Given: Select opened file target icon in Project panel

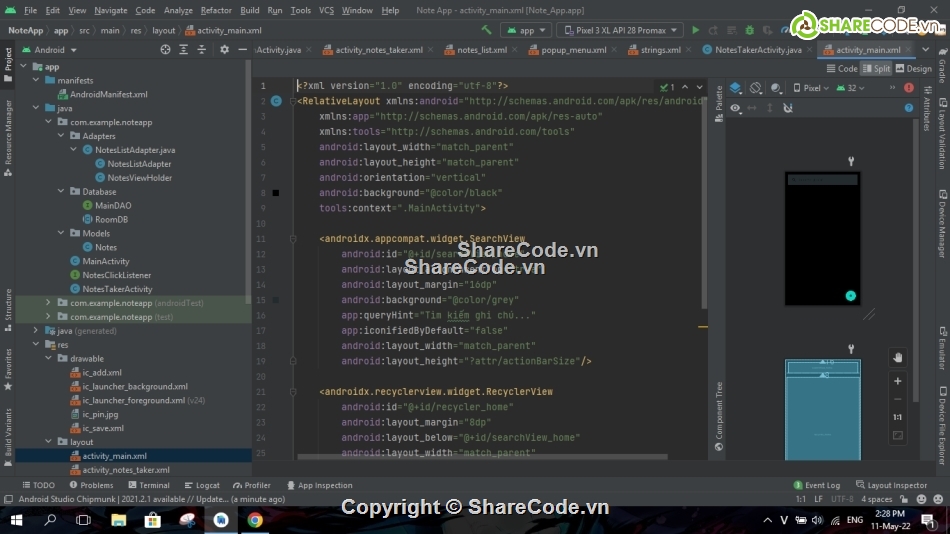Looking at the screenshot, I should click(165, 49).
